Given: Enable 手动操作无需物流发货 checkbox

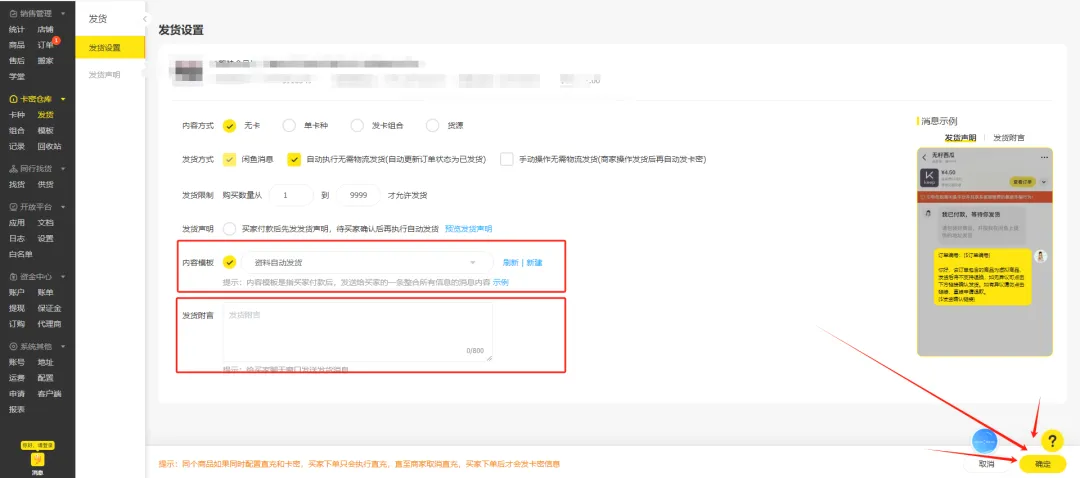Looking at the screenshot, I should point(507,159).
